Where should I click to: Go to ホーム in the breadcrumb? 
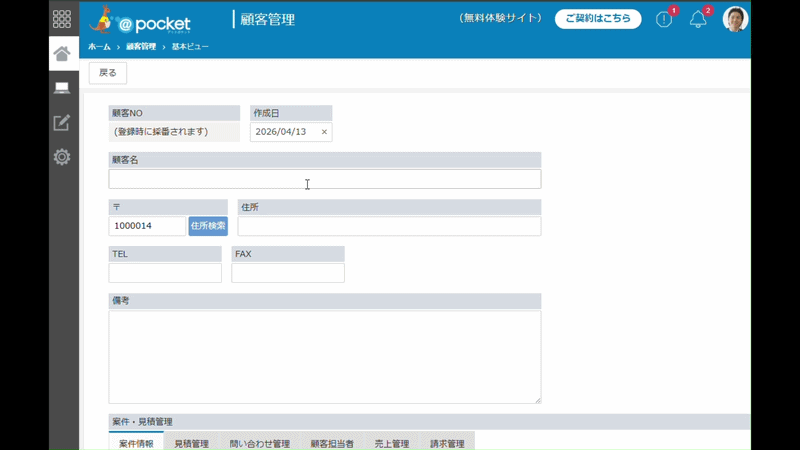click(99, 46)
